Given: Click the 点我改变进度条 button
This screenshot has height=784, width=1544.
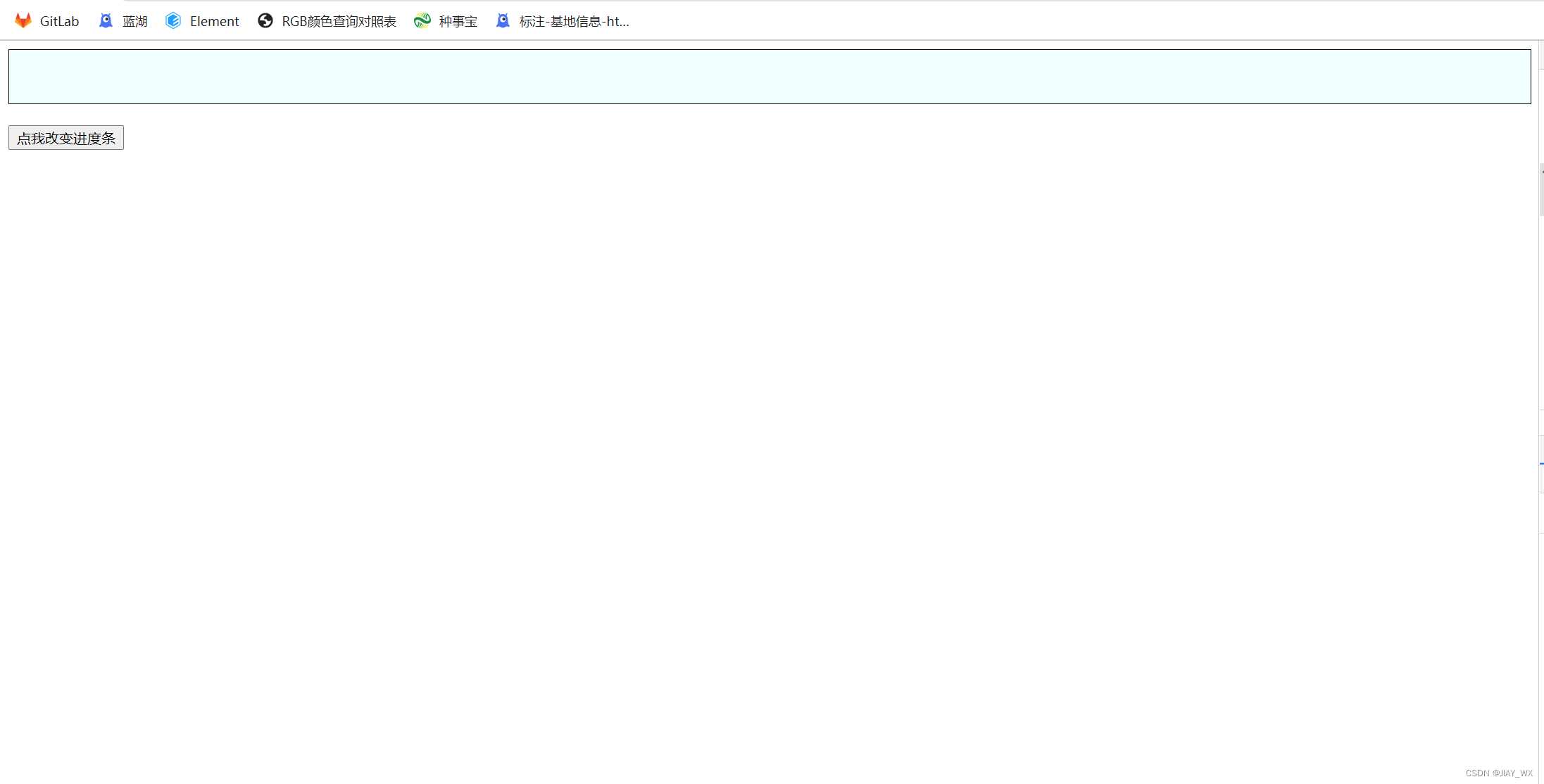Looking at the screenshot, I should [x=66, y=138].
